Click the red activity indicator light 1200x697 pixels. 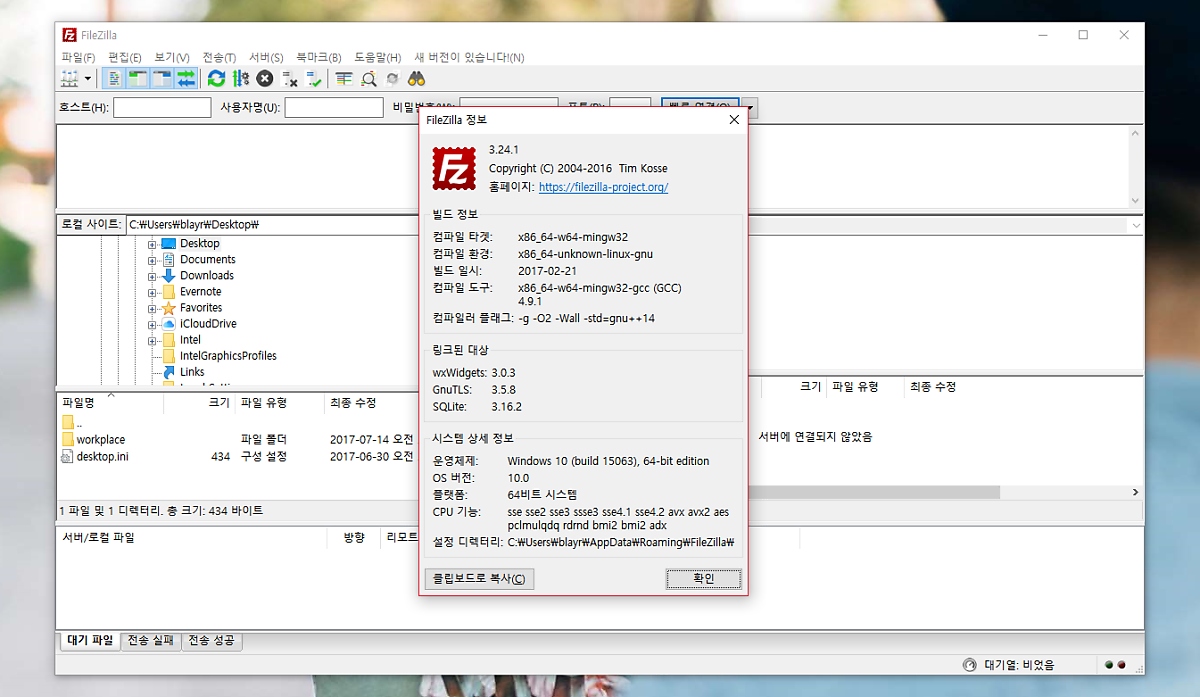point(1122,665)
